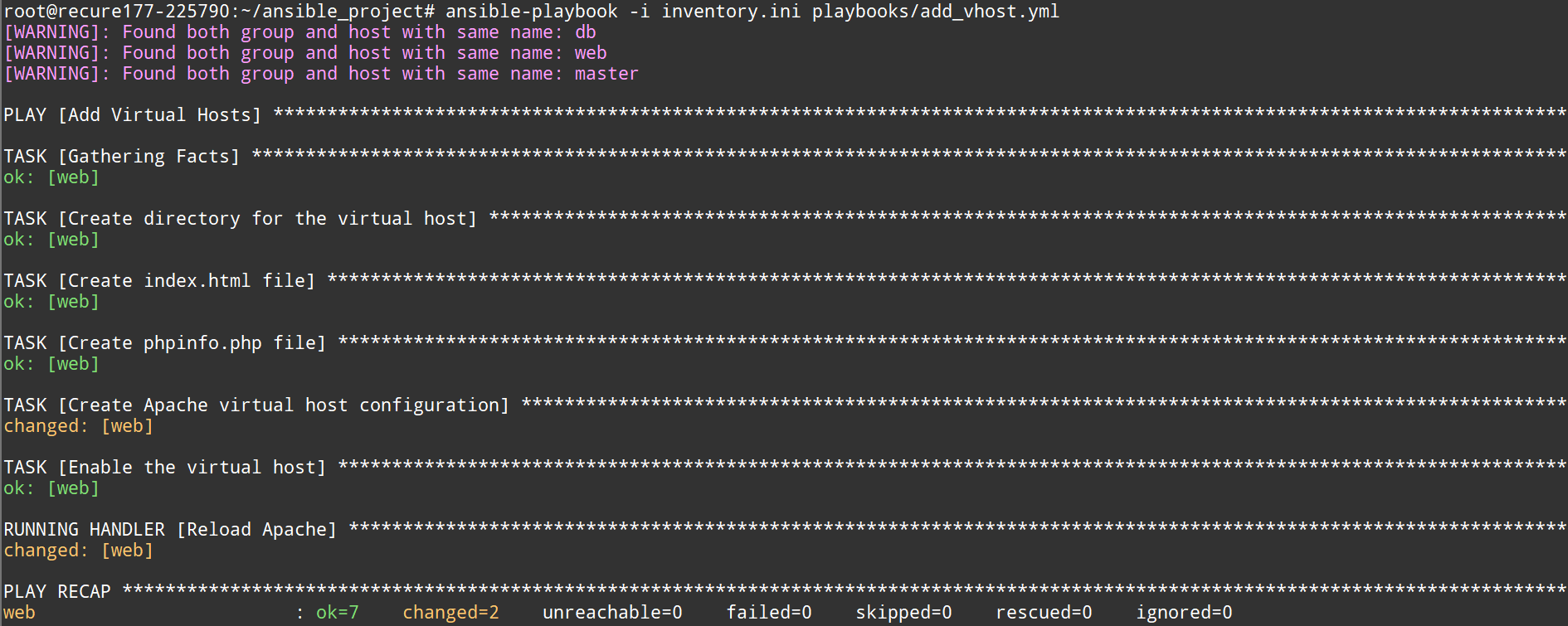Click TASK [Create directory for the virtual host]

click(241, 219)
